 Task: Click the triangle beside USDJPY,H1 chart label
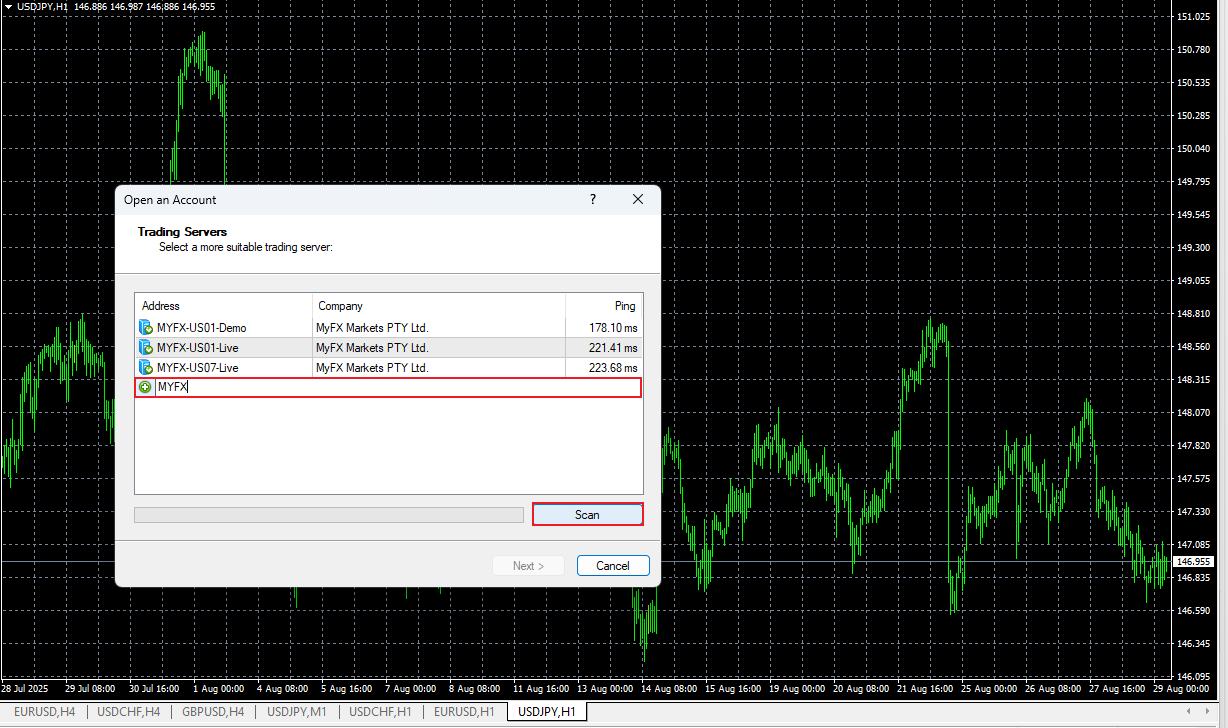8,6
